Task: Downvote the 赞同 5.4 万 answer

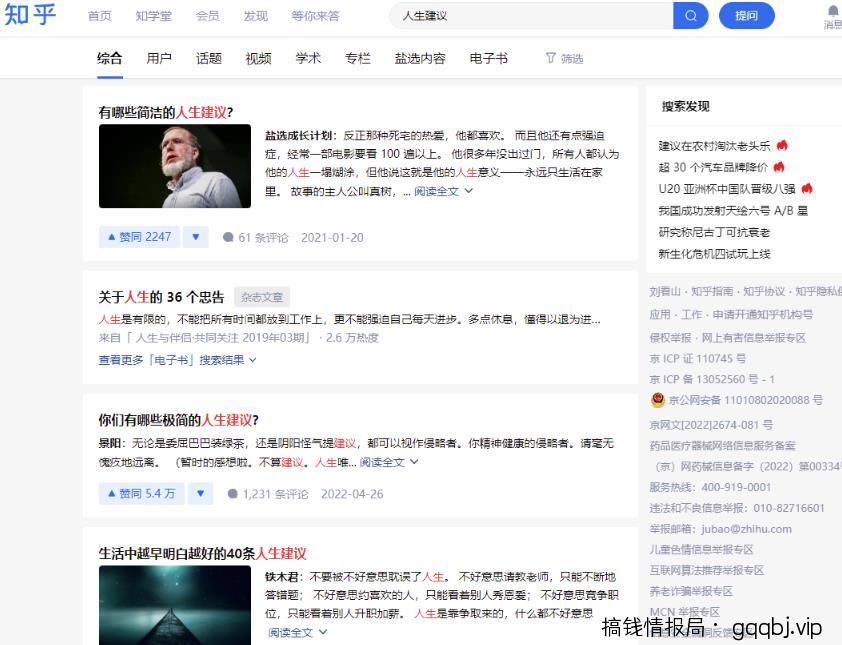Action: [x=200, y=492]
